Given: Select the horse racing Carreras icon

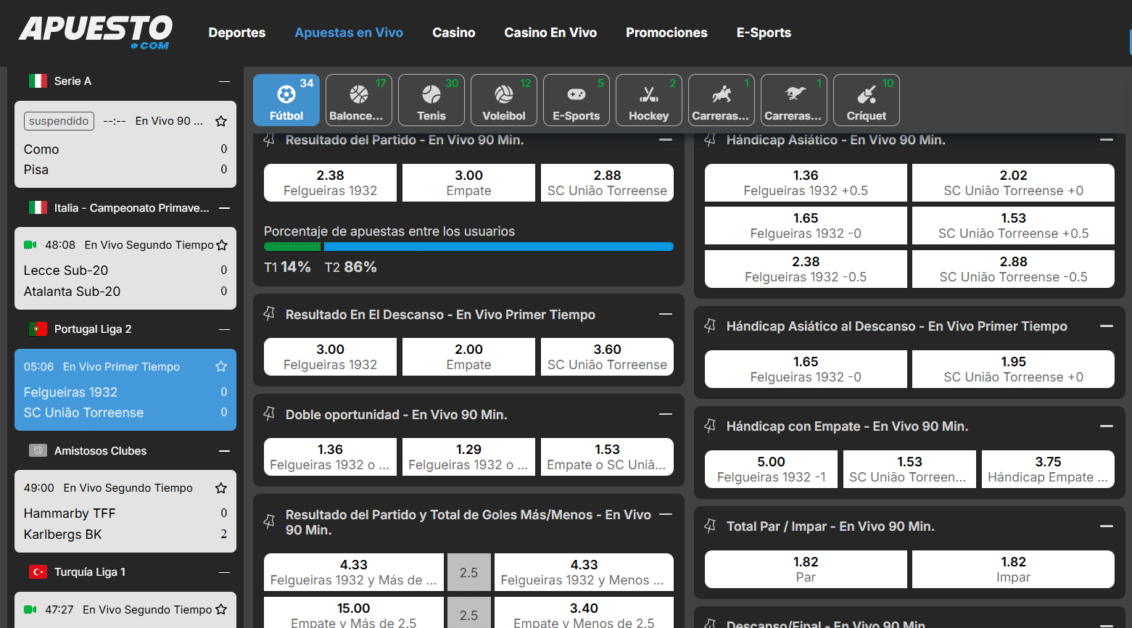Looking at the screenshot, I should (x=721, y=100).
